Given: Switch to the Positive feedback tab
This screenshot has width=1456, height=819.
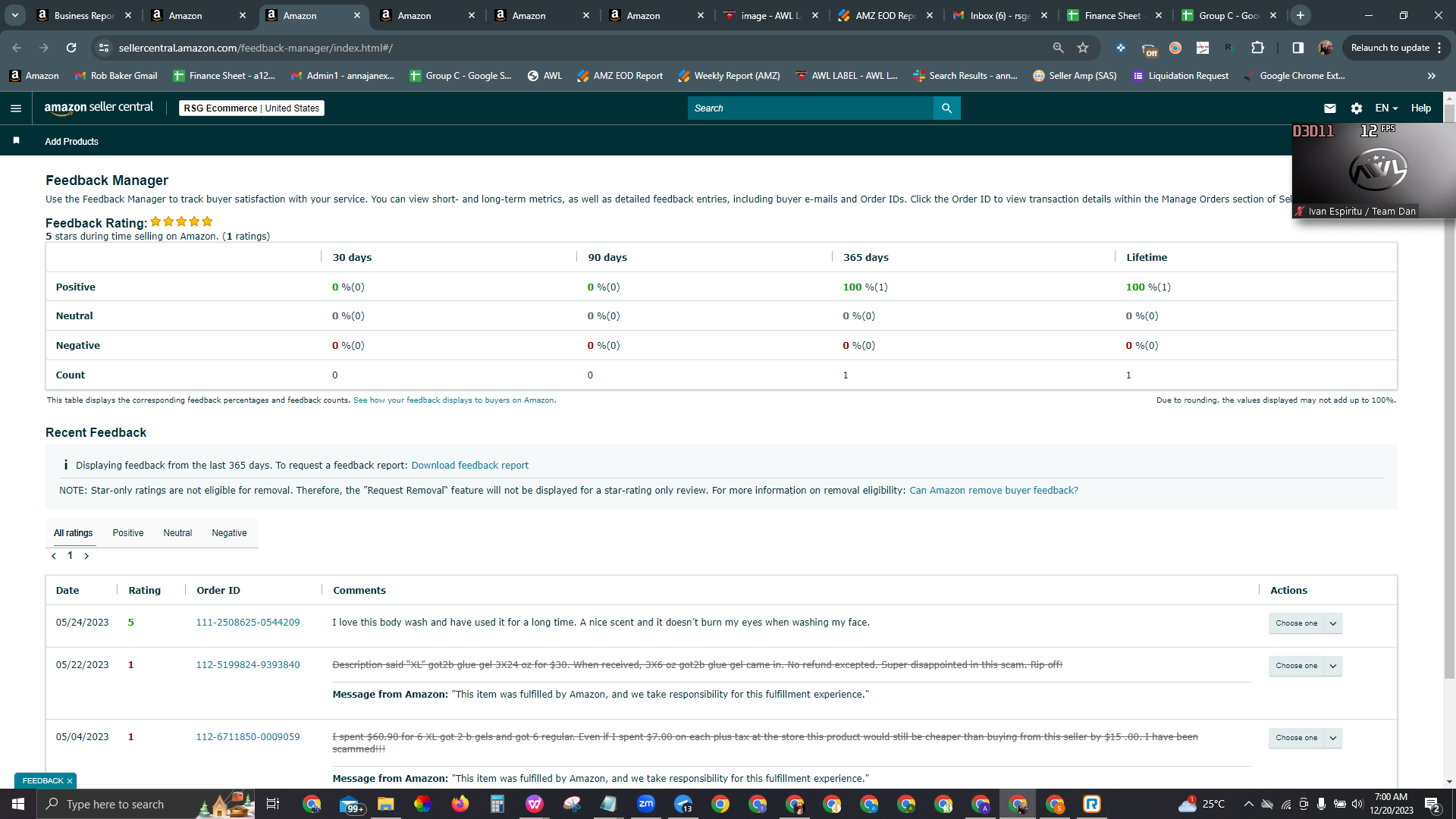Looking at the screenshot, I should [x=128, y=533].
